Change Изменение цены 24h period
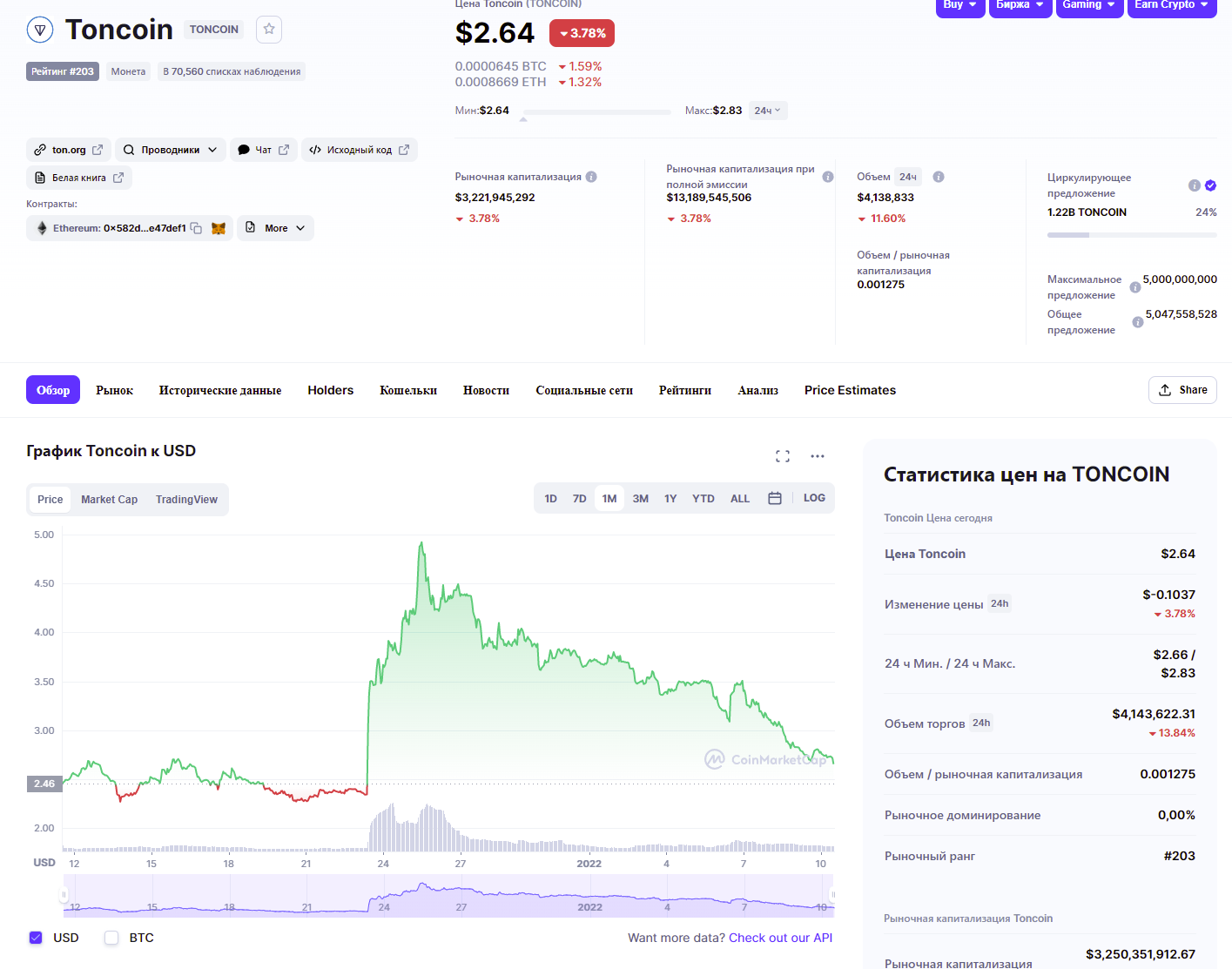This screenshot has height=969, width=1232. coord(1000,603)
